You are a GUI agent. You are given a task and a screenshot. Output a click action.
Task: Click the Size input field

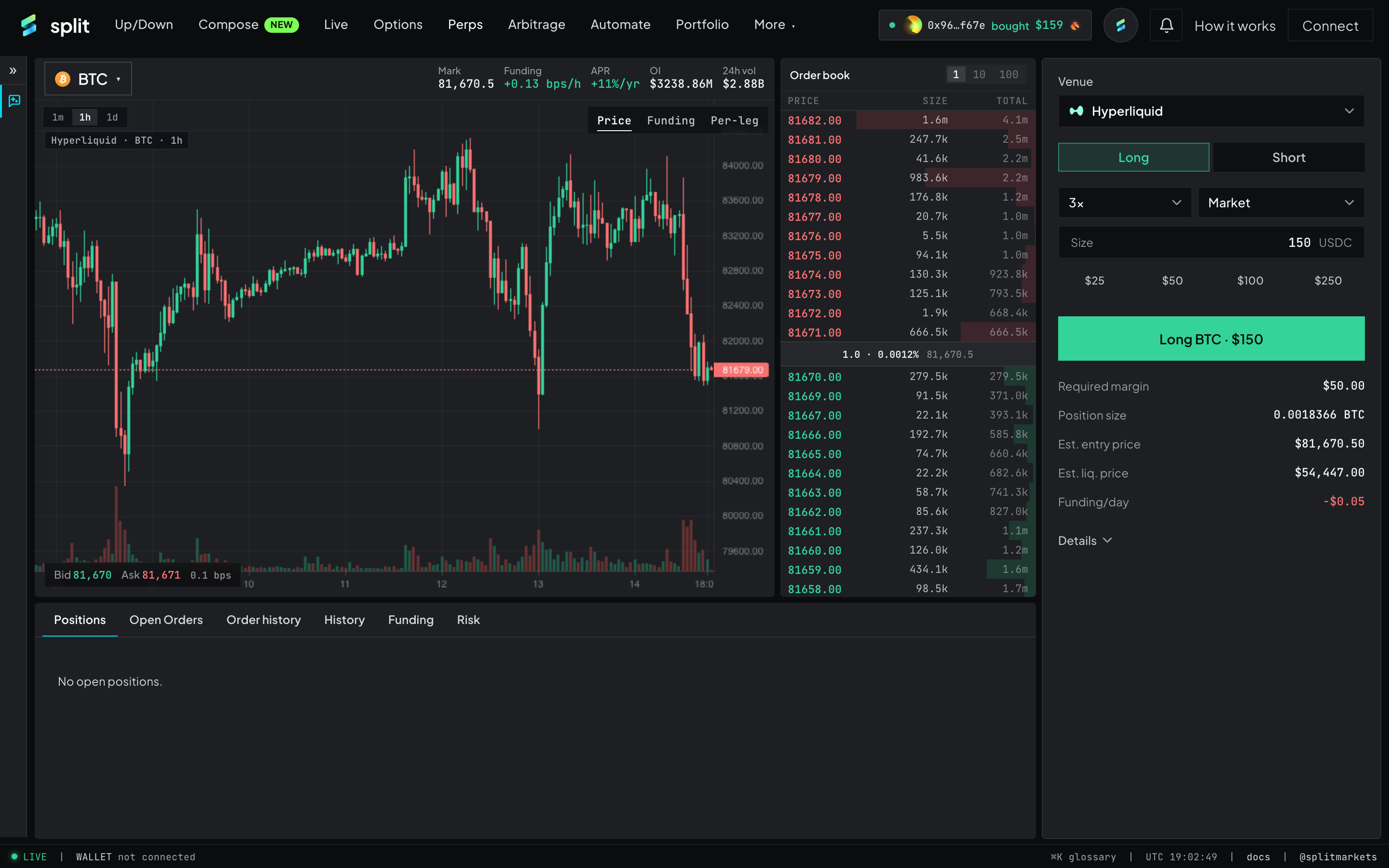1211,242
